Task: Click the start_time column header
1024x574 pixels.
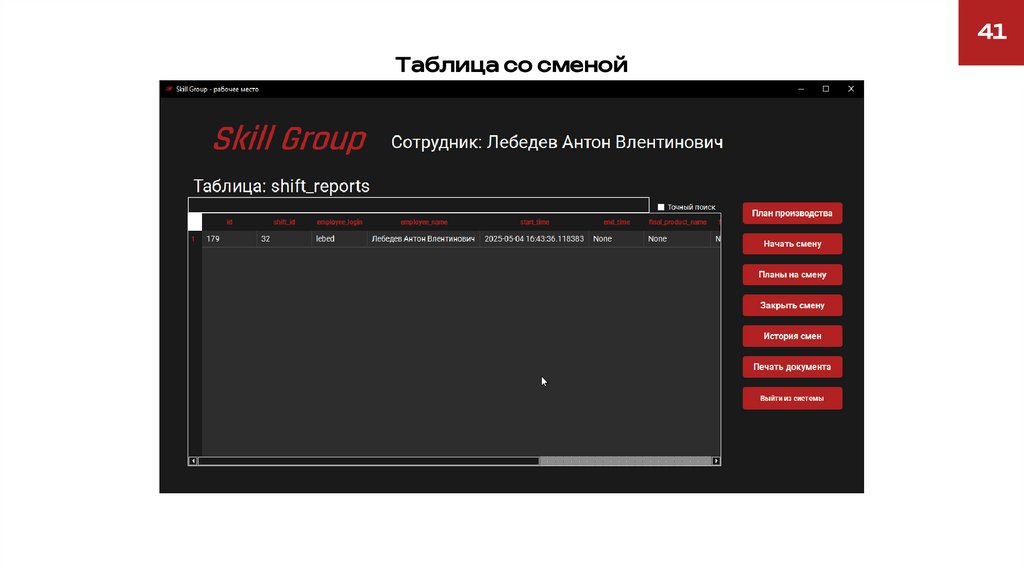Action: tap(534, 222)
